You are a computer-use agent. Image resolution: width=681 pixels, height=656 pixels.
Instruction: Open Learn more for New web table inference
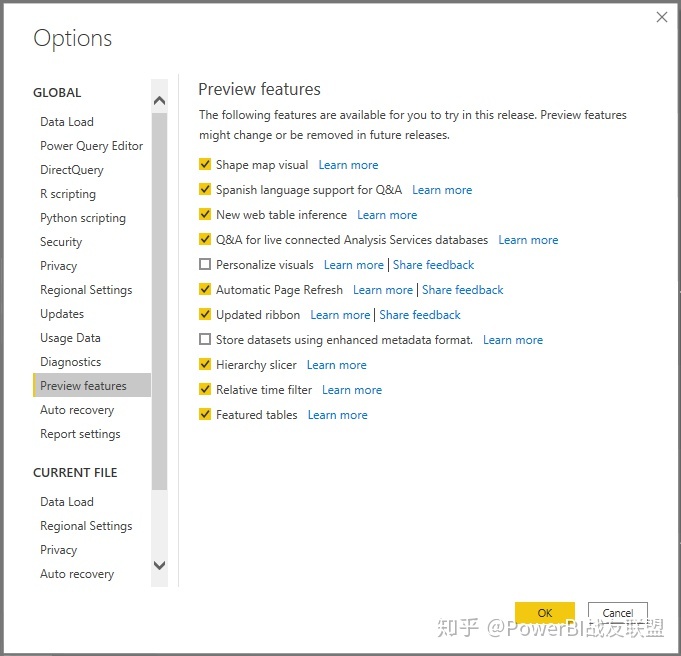pos(387,215)
